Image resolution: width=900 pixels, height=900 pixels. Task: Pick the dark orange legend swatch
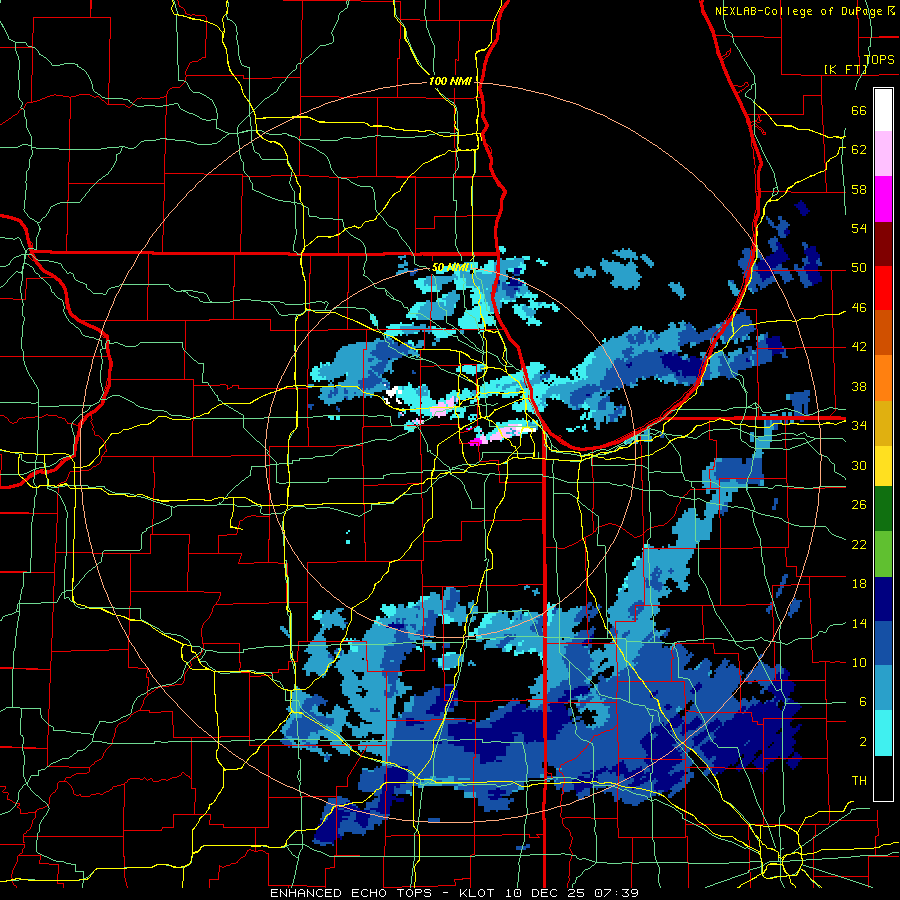pyautogui.click(x=883, y=333)
